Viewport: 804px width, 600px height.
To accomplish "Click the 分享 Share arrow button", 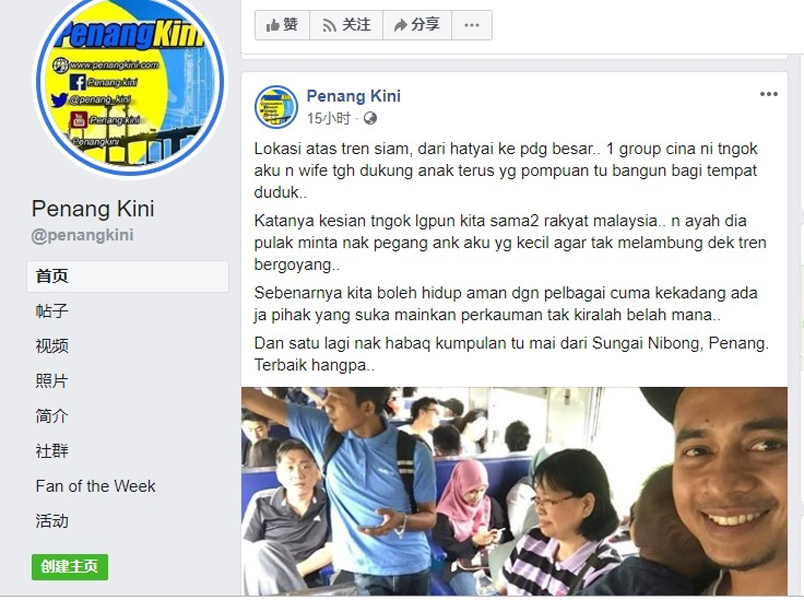I will coord(417,25).
